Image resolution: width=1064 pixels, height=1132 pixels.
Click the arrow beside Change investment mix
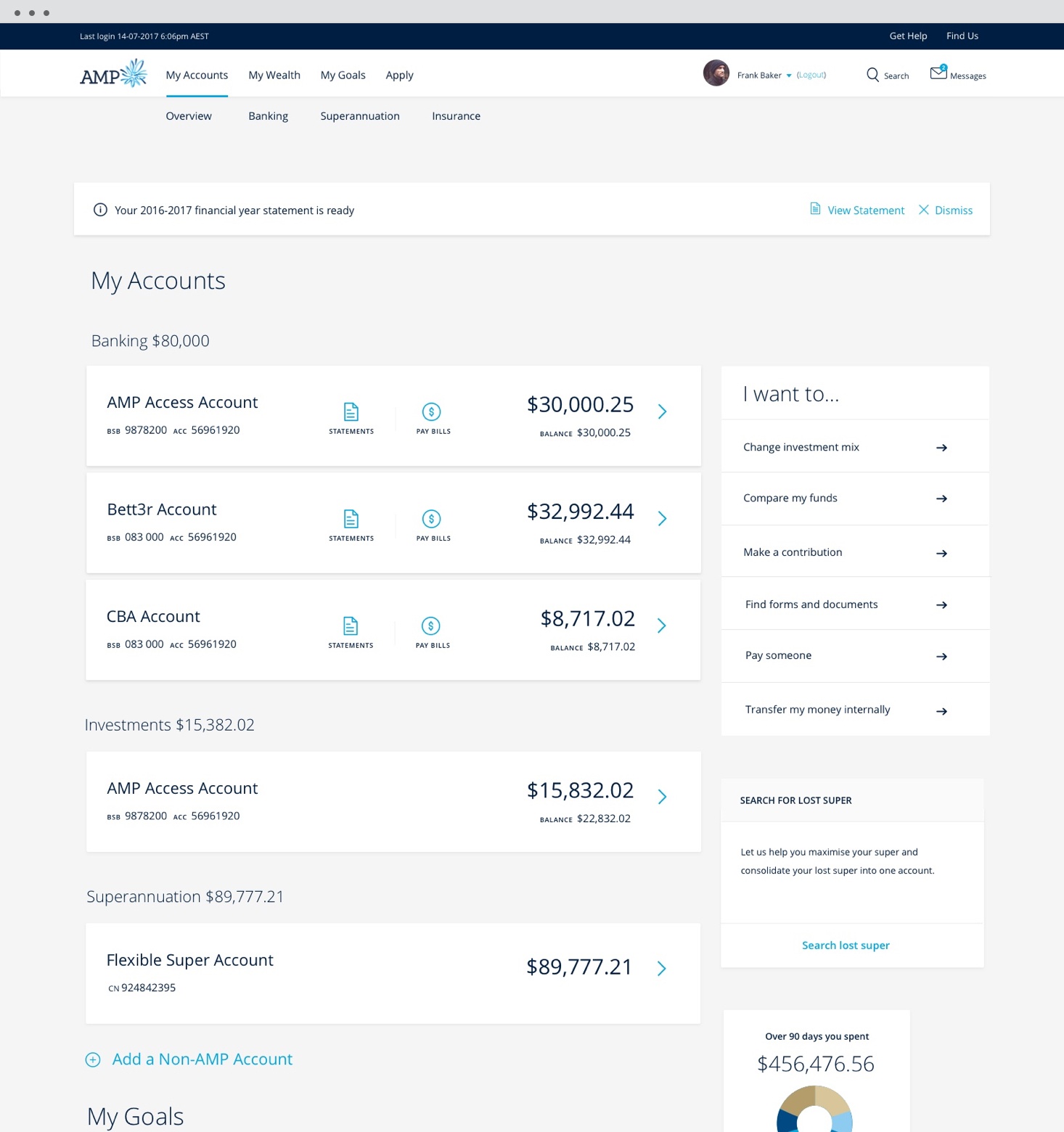point(941,448)
